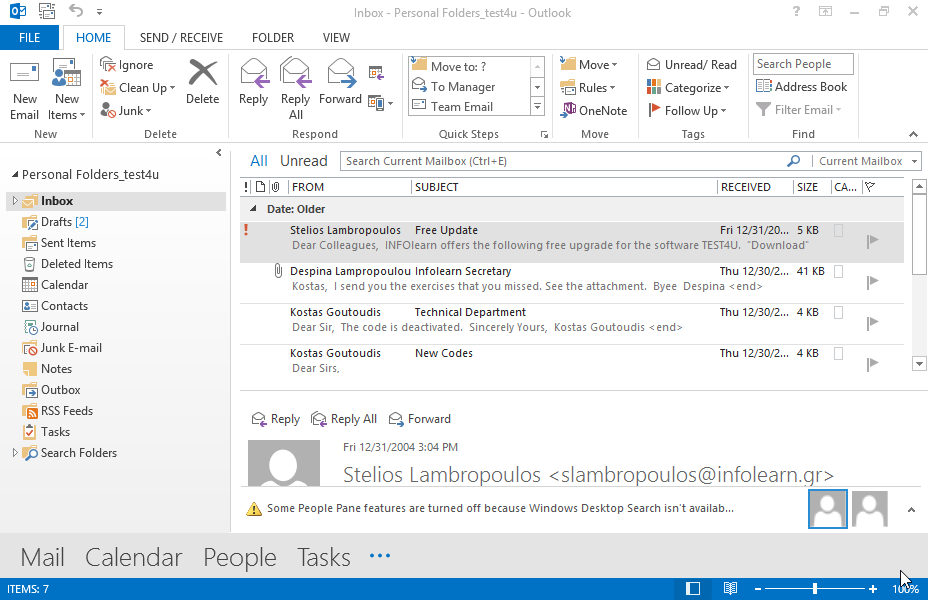
Task: Expand the People Pane
Action: tap(911, 509)
